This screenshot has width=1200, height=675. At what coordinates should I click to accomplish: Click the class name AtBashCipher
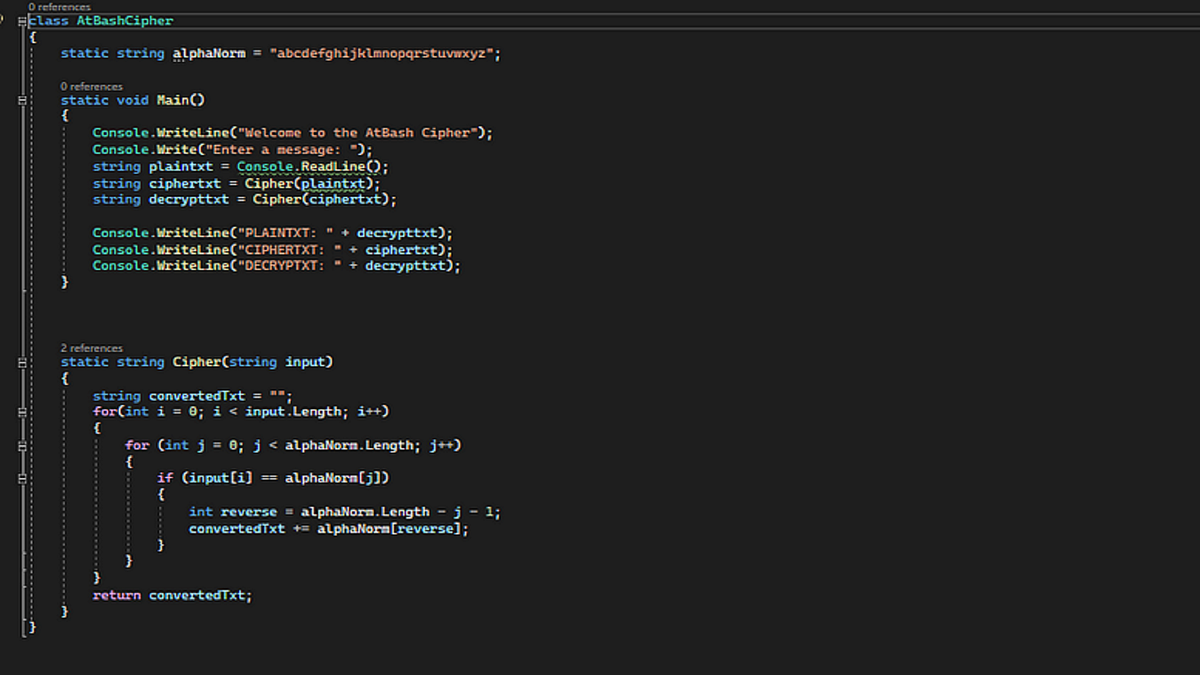(128, 20)
